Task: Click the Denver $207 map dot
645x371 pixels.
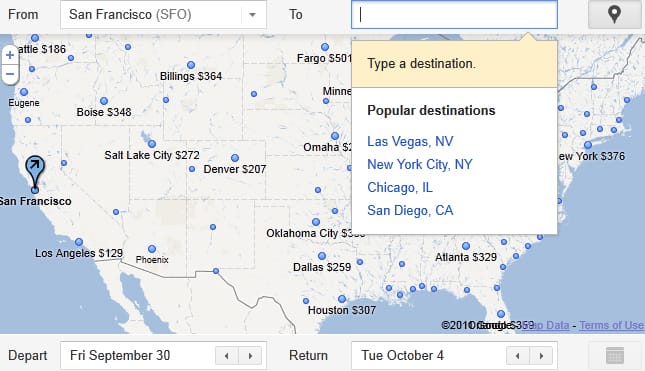Action: [x=235, y=158]
